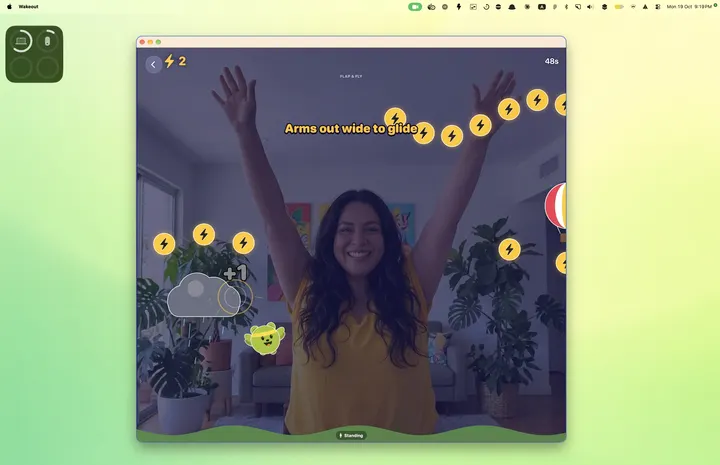720x465 pixels.
Task: Open the Wi-Fi menu bar icon
Action: click(x=633, y=7)
